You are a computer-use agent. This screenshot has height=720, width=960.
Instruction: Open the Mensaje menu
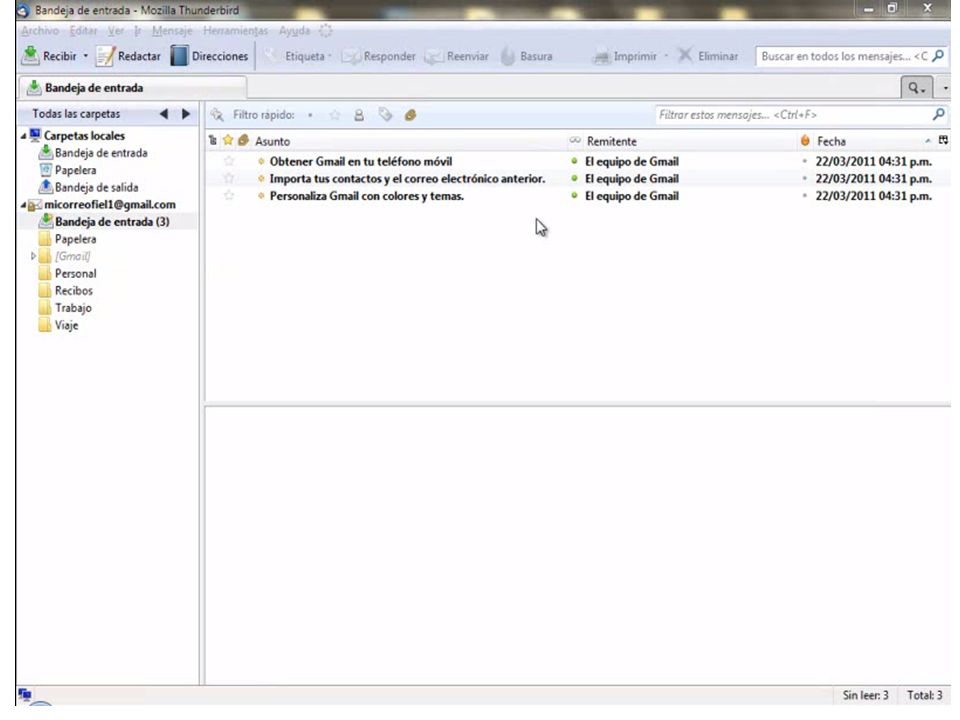point(172,31)
